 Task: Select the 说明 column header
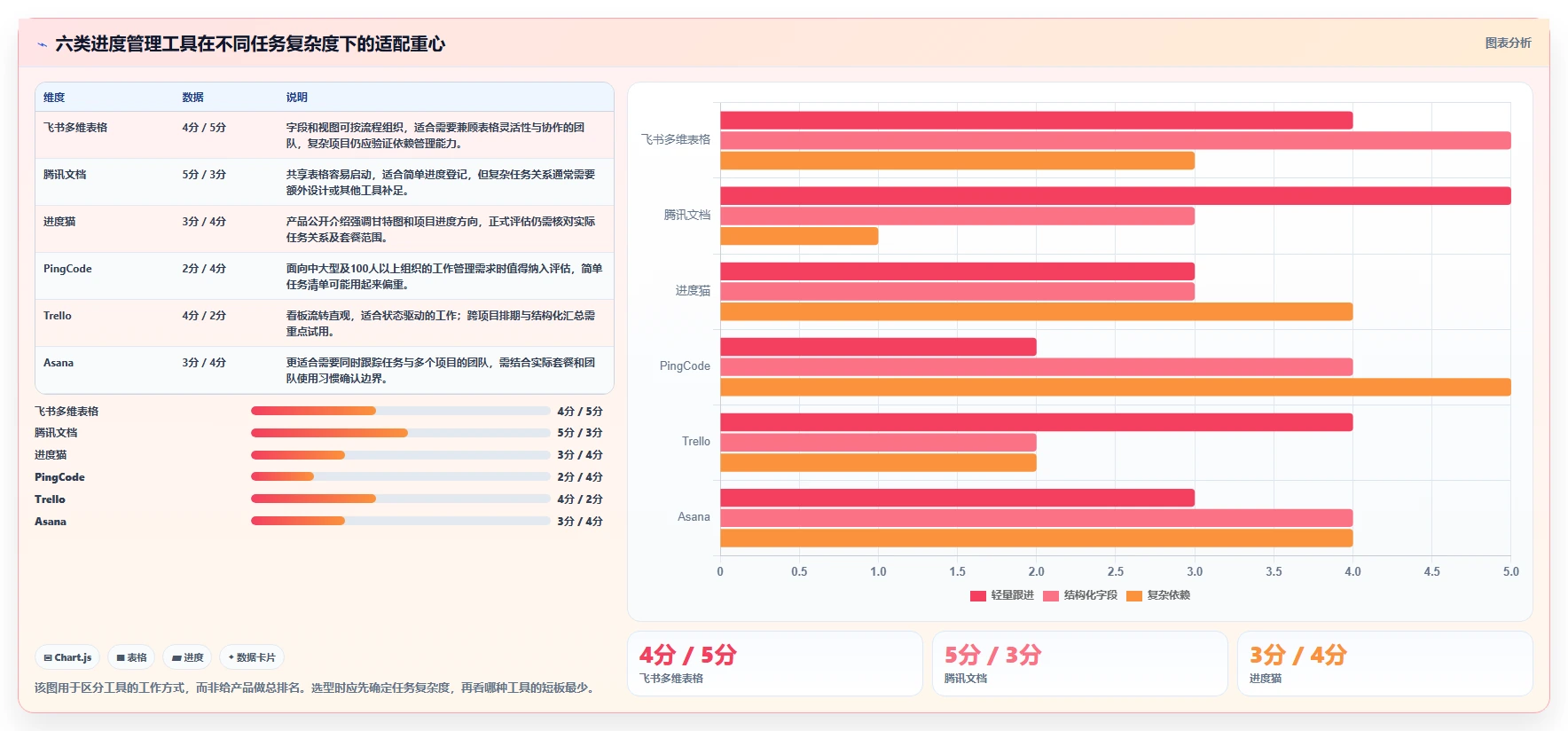(x=296, y=98)
